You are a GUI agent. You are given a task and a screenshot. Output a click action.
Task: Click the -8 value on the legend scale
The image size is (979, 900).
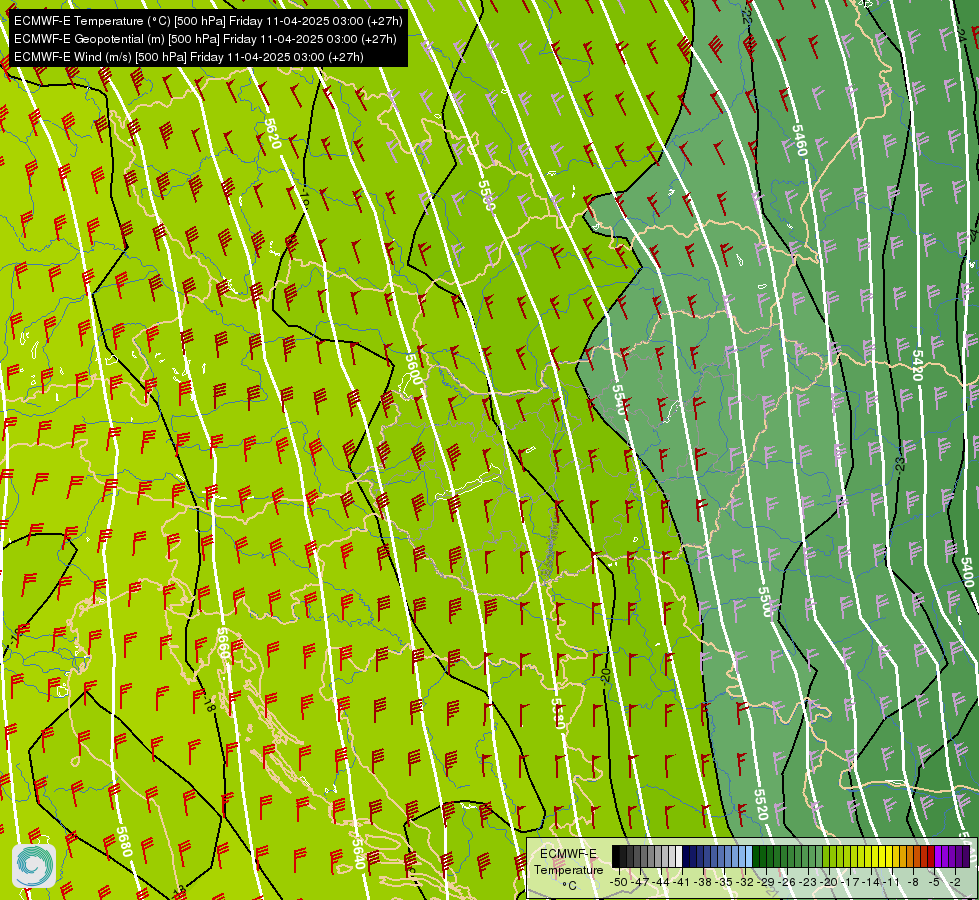click(x=913, y=882)
